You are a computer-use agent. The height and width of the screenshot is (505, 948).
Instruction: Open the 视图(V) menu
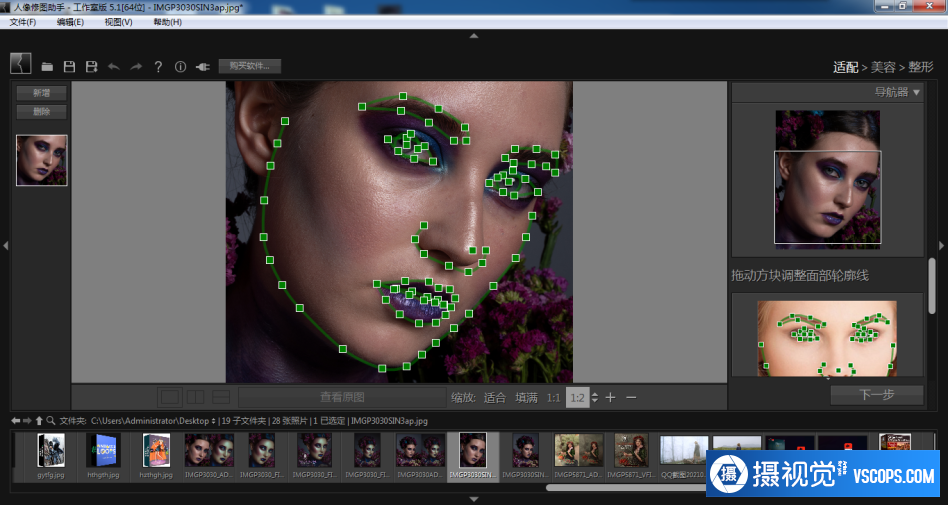[118, 22]
